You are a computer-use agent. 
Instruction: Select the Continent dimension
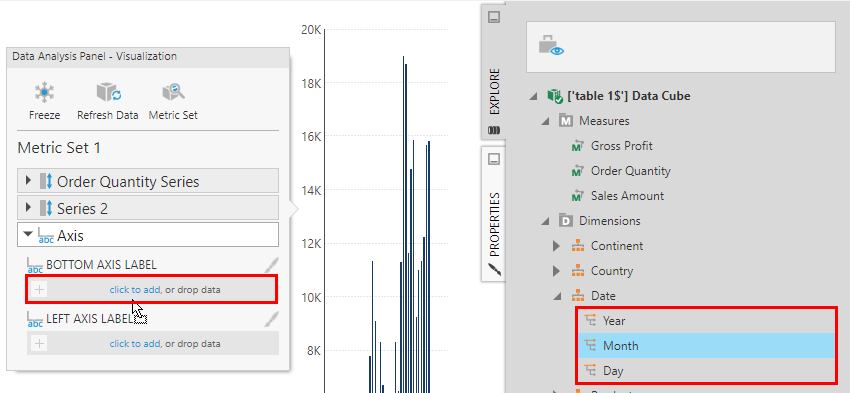[x=617, y=246]
